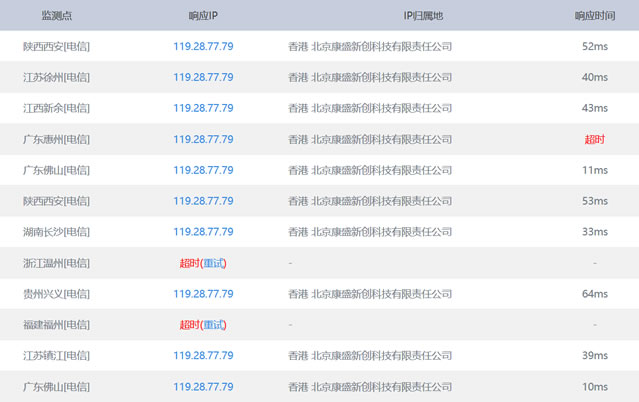Click the 响应IP column header

[x=203, y=16]
